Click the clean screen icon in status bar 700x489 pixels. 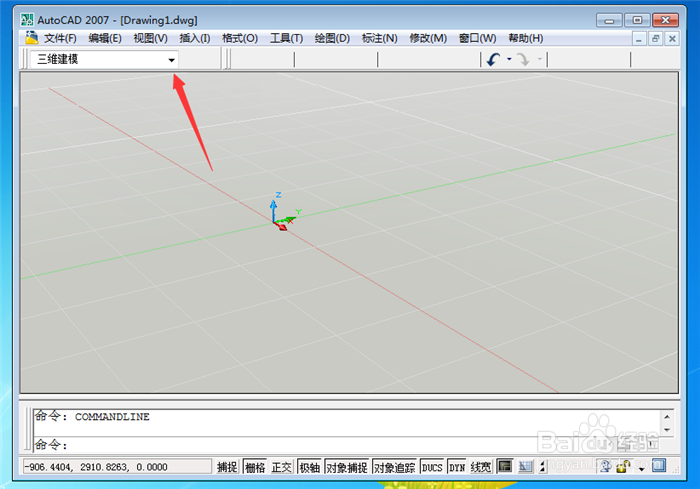659,465
